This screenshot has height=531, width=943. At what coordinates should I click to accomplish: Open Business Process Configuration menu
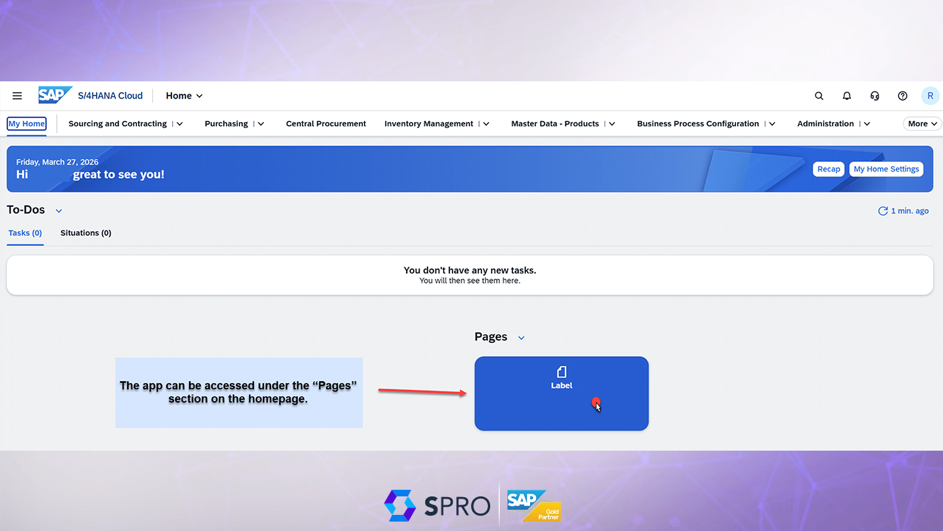[x=698, y=123]
